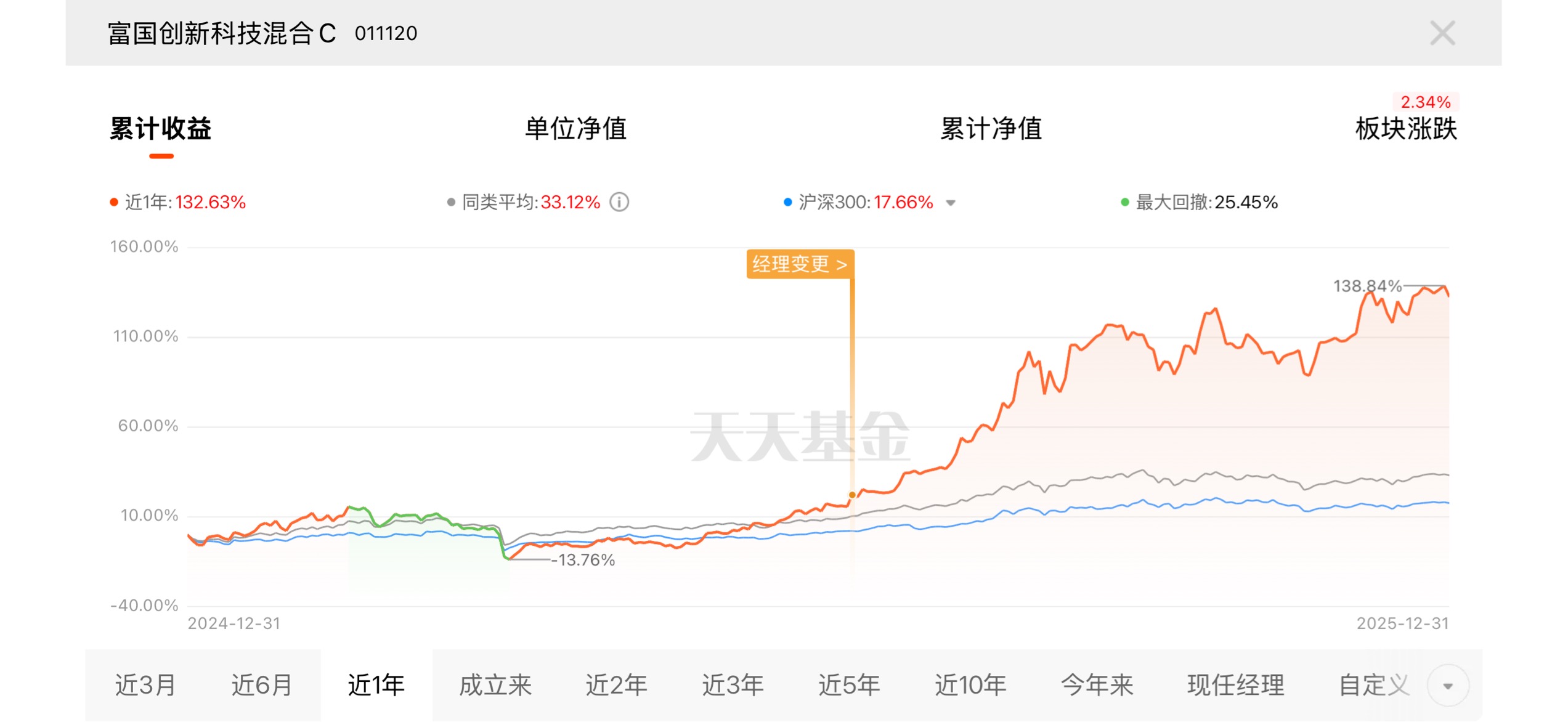
Task: Click the 2.34% sector change badge
Action: point(1425,102)
